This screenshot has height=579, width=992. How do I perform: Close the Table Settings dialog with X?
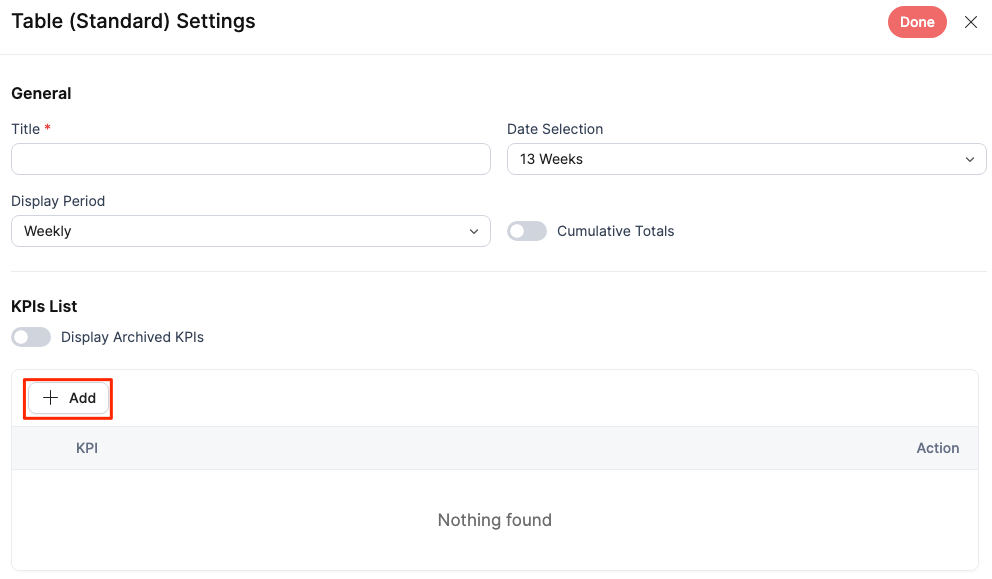coord(970,22)
